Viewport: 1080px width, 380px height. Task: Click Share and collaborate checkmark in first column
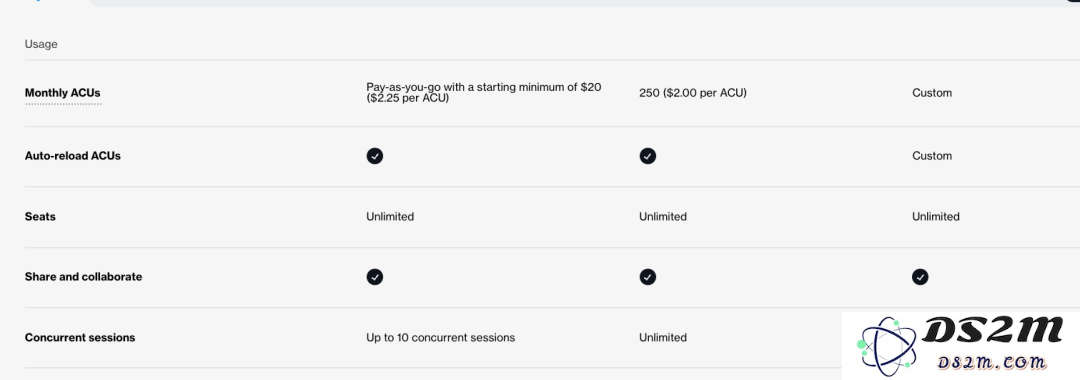375,277
